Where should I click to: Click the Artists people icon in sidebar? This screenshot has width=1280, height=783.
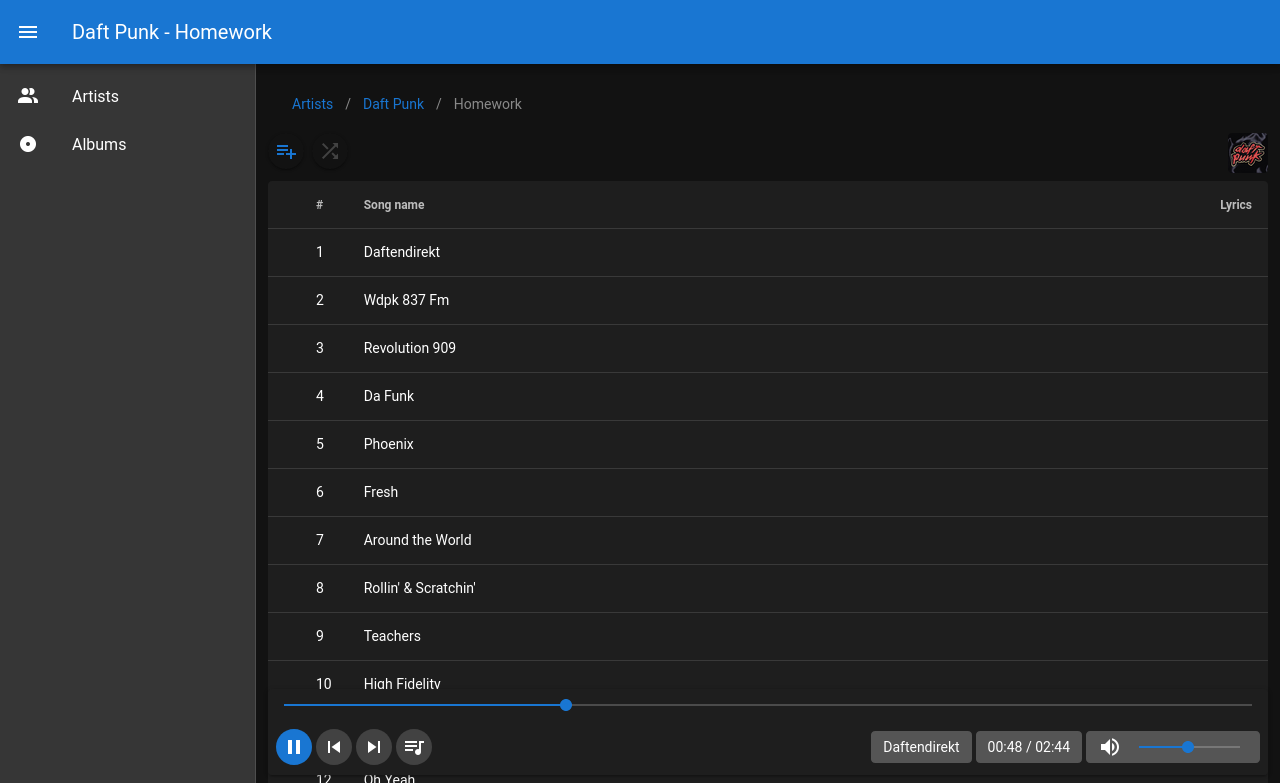28,96
